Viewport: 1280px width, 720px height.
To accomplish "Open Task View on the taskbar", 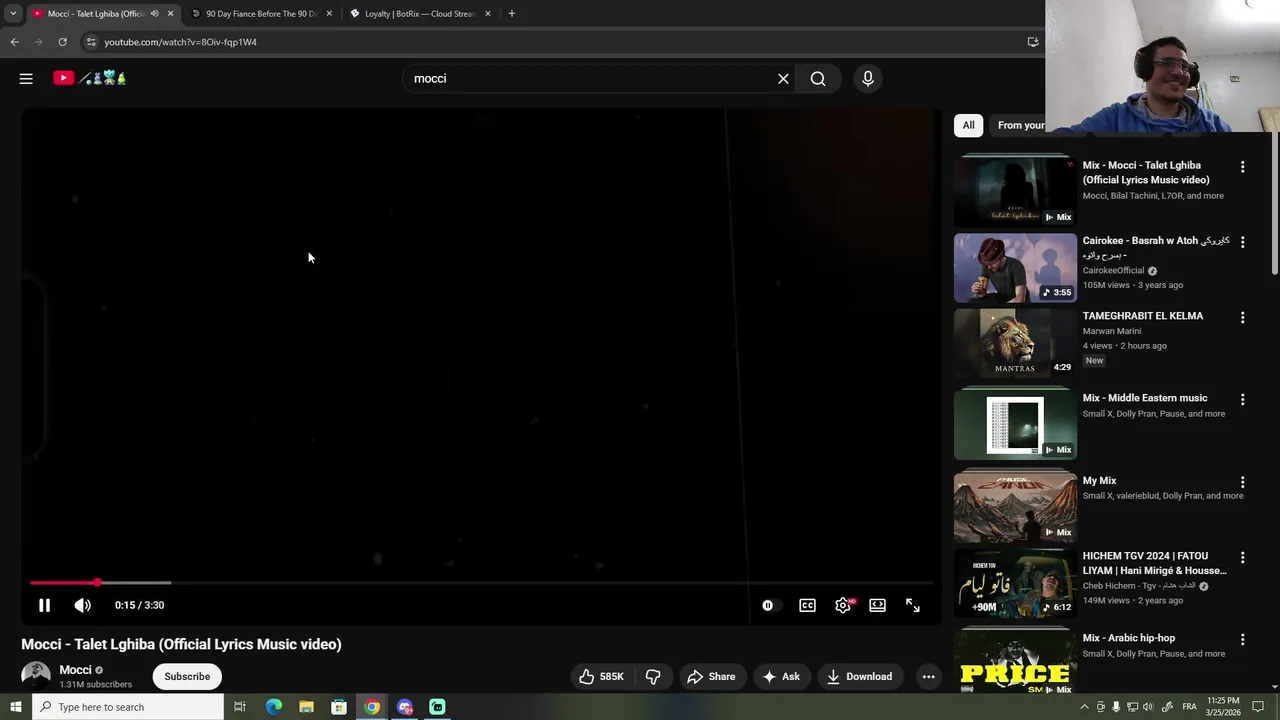I will click(x=240, y=707).
